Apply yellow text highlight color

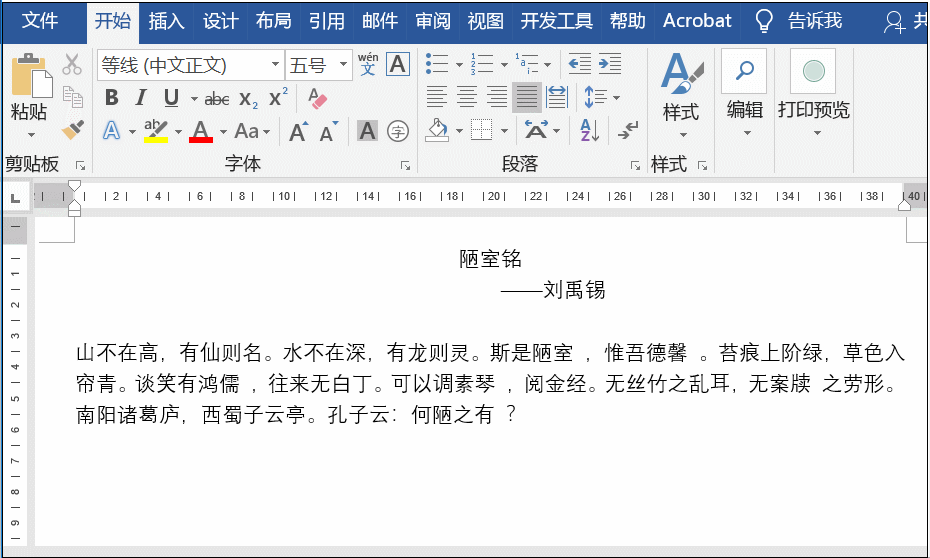tap(156, 130)
